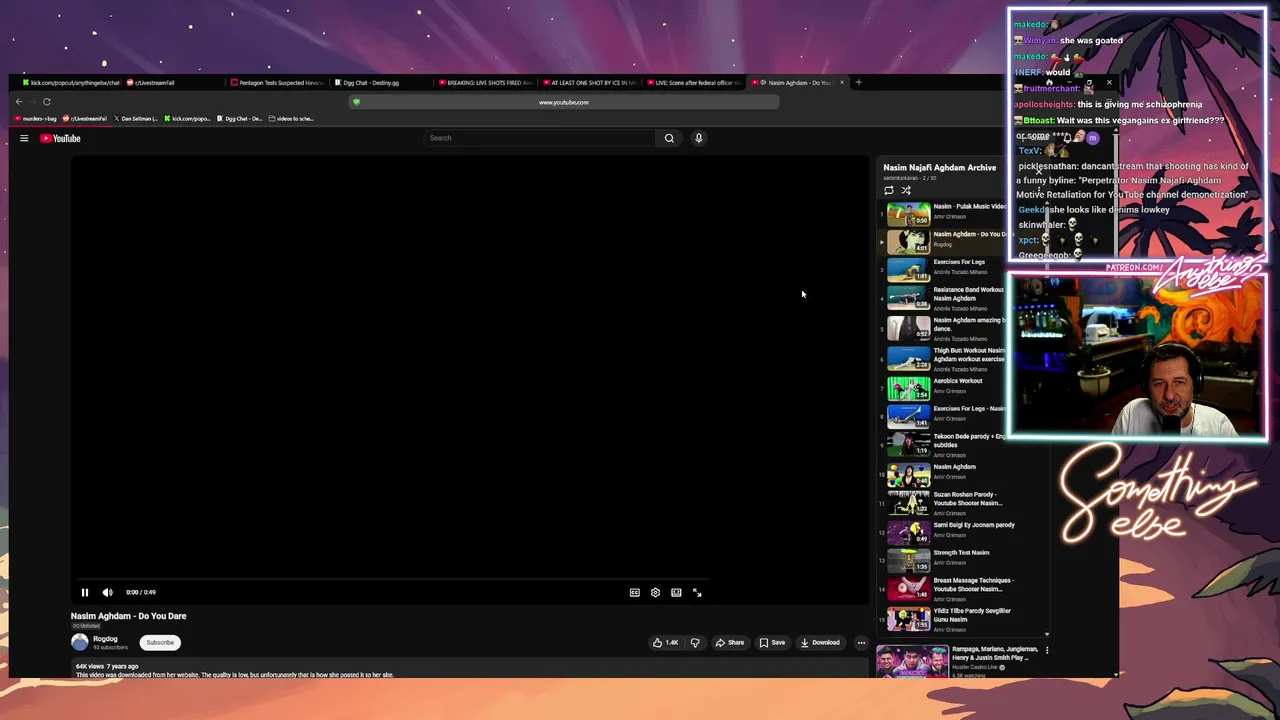This screenshot has width=1280, height=720.
Task: Toggle playlist loop
Action: (x=889, y=190)
